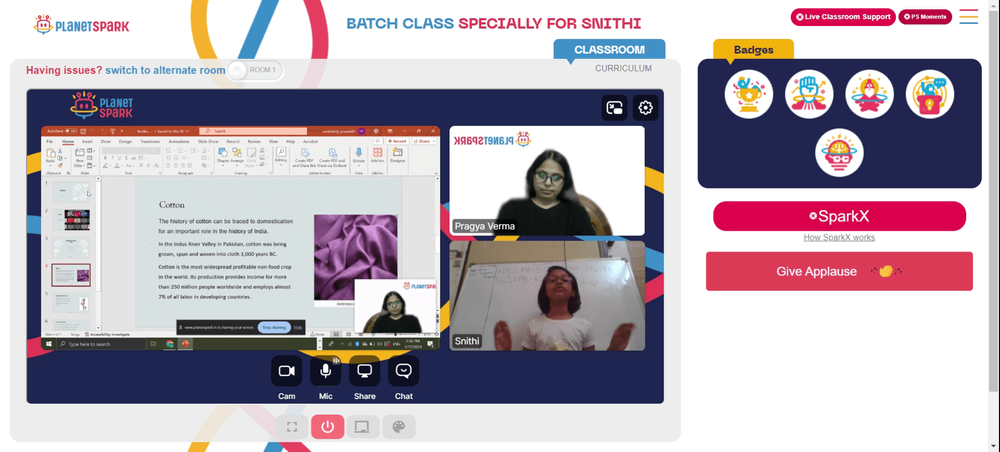Select slide 2 thumbnail in PowerPoint

[x=71, y=220]
